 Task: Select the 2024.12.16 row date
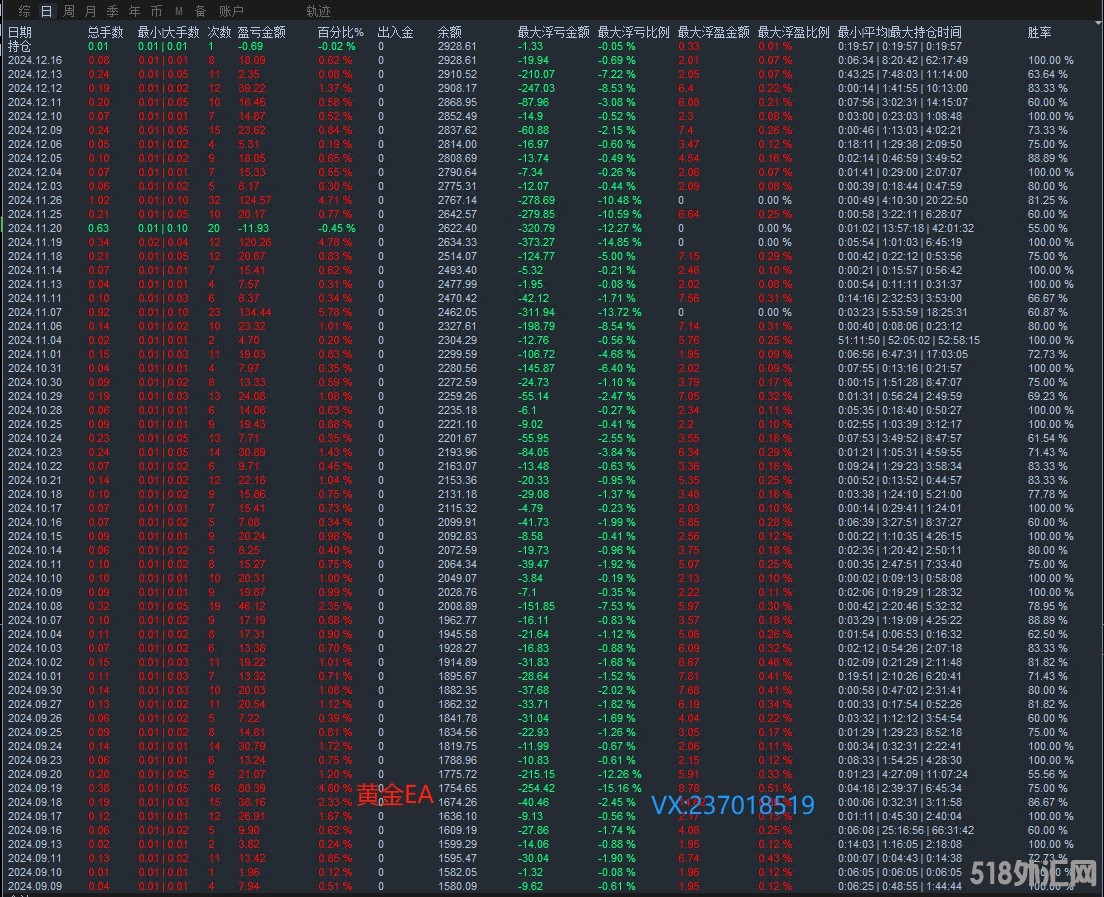tap(35, 60)
